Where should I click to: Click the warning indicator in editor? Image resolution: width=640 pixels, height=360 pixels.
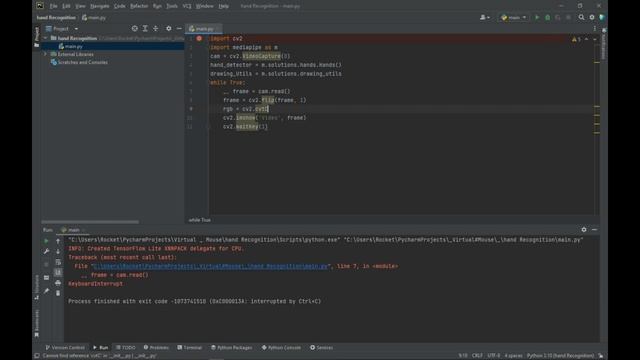click(576, 39)
